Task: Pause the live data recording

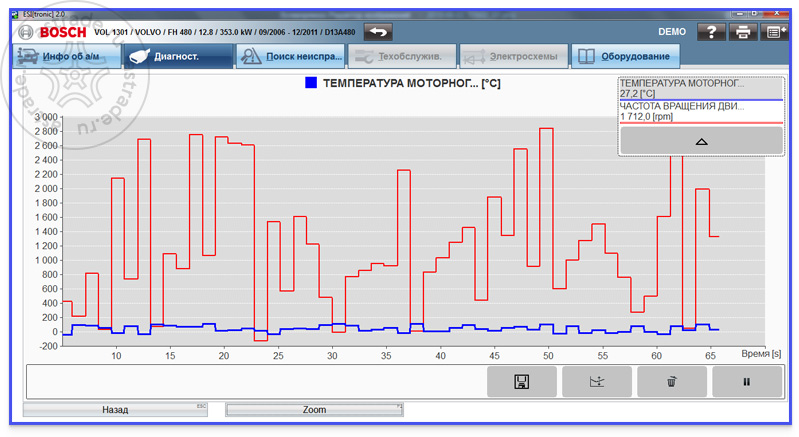Action: click(747, 381)
